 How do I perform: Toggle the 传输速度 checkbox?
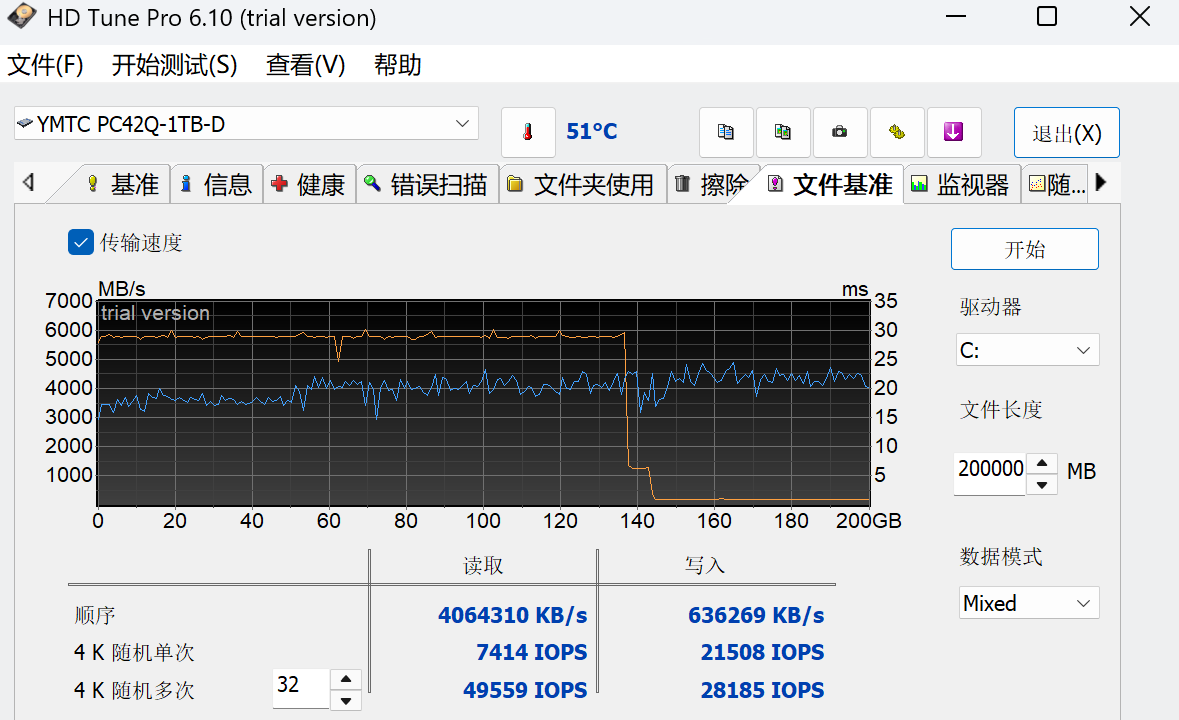(x=80, y=243)
